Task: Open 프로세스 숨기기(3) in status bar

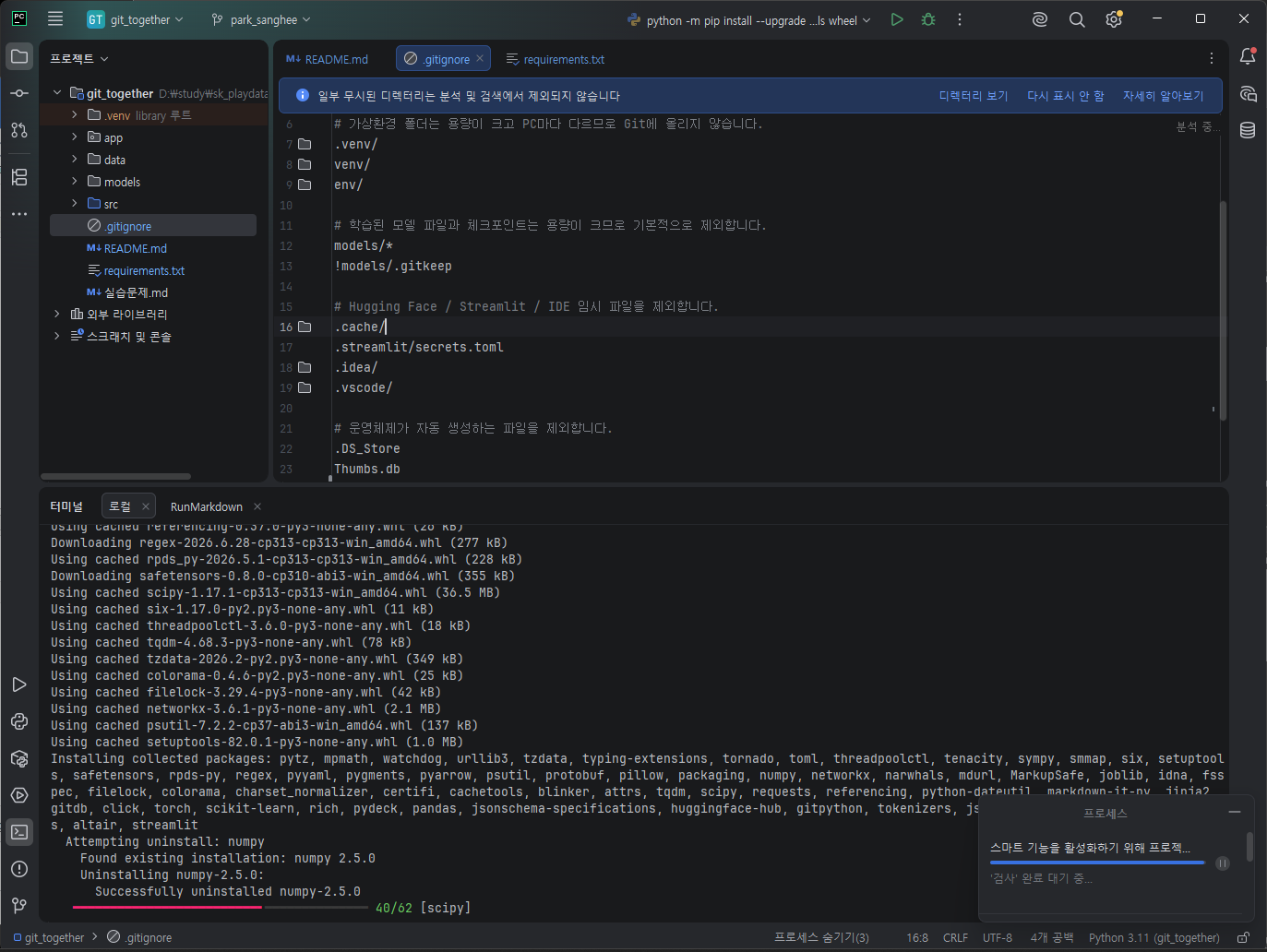Action: pyautogui.click(x=821, y=937)
